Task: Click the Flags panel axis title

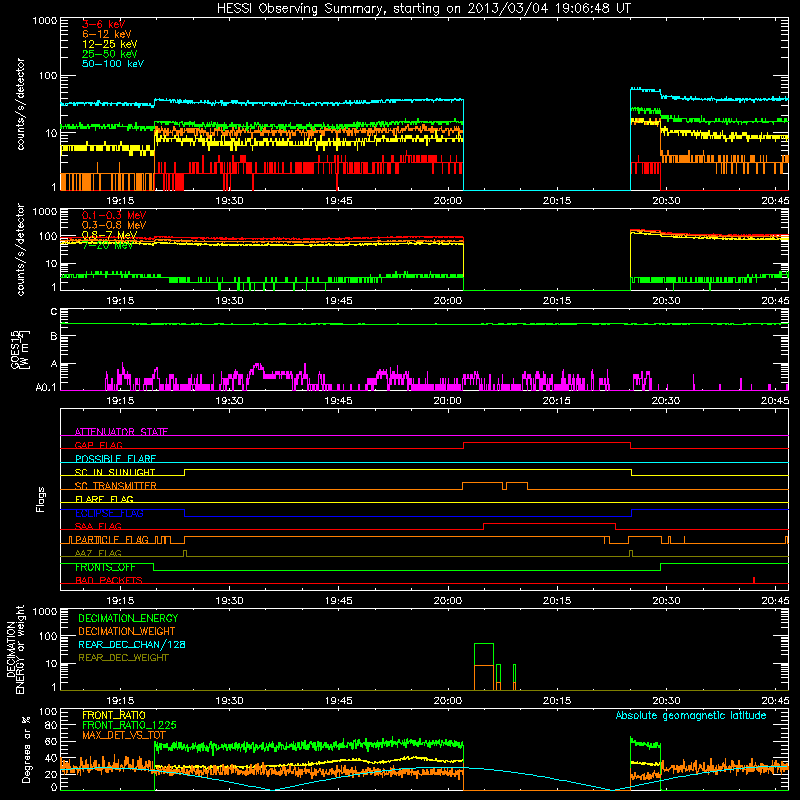Action: click(41, 499)
